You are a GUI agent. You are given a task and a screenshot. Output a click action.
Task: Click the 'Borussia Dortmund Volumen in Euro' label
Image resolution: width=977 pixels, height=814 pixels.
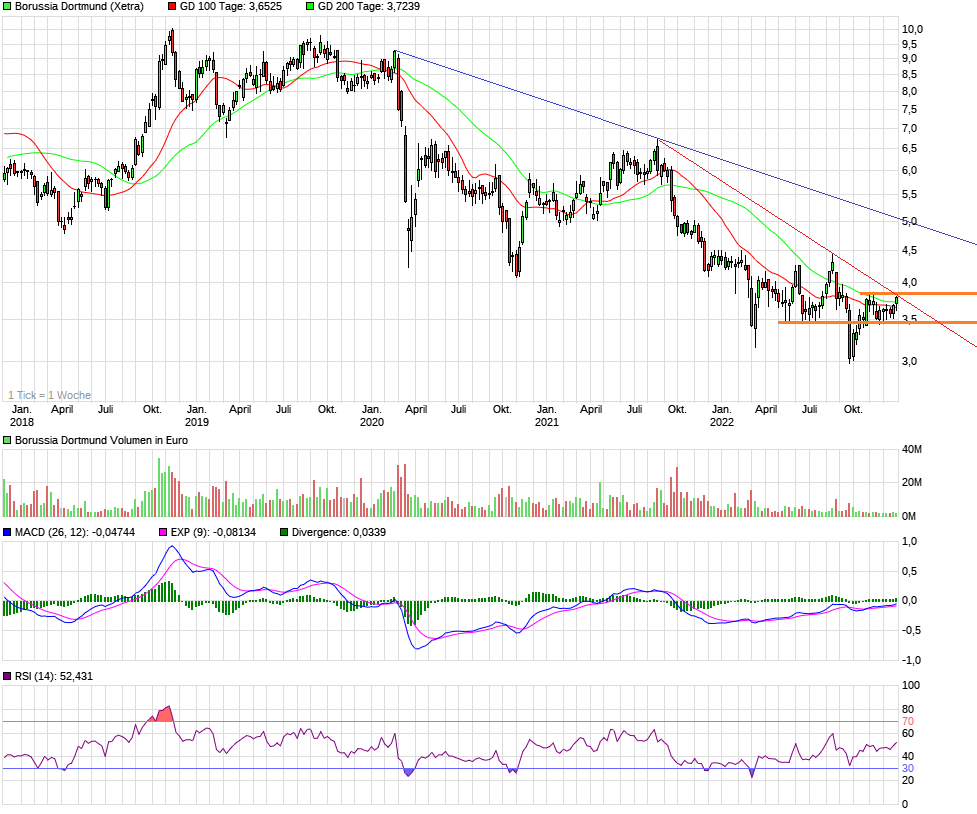[x=101, y=440]
